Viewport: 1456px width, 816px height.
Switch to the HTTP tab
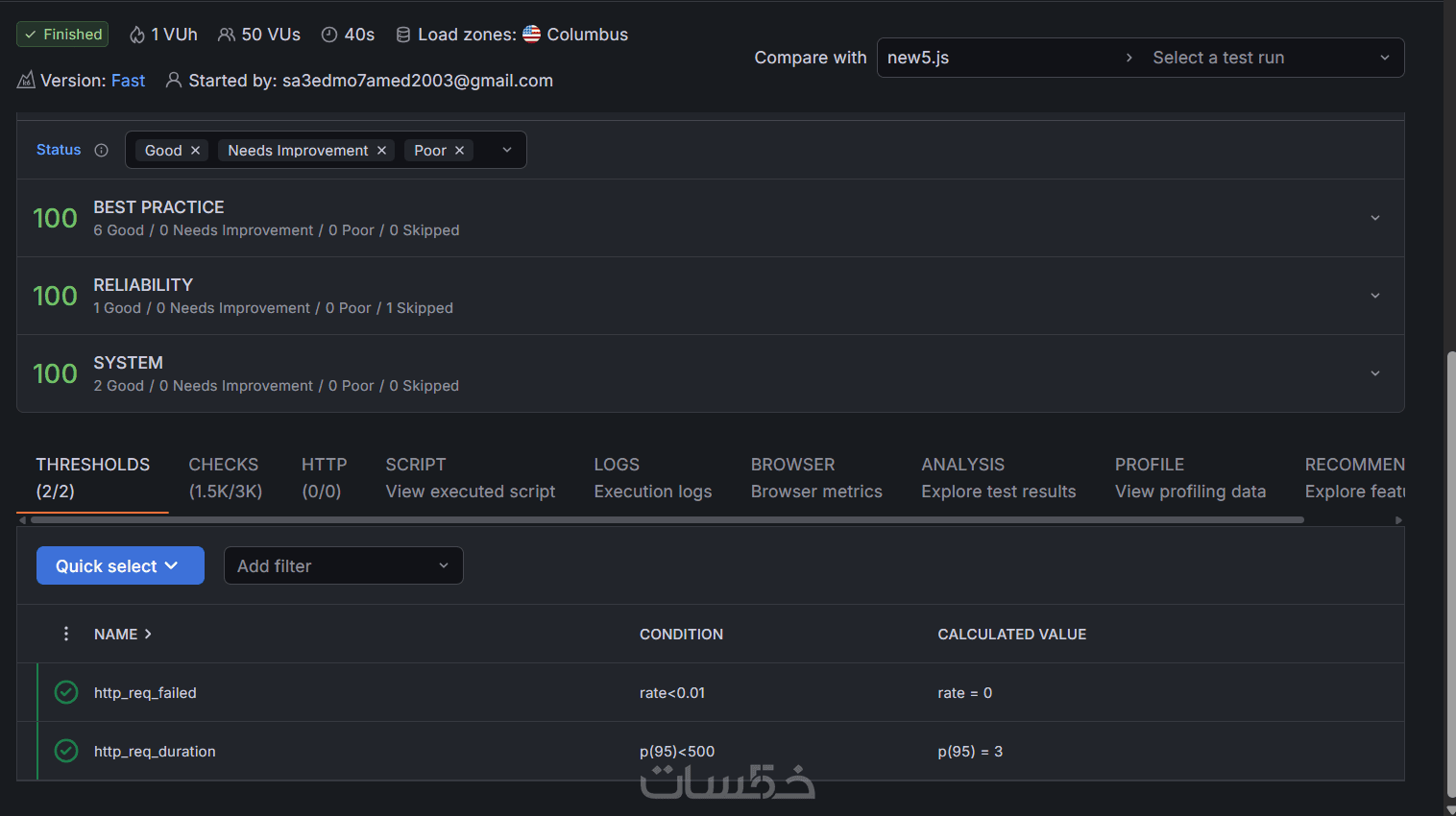(325, 477)
